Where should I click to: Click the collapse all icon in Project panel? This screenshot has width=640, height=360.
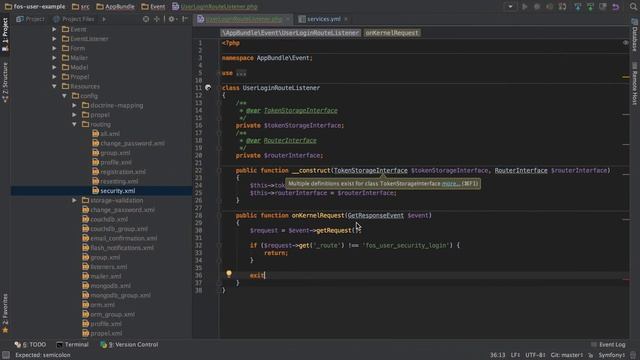tap(157, 19)
